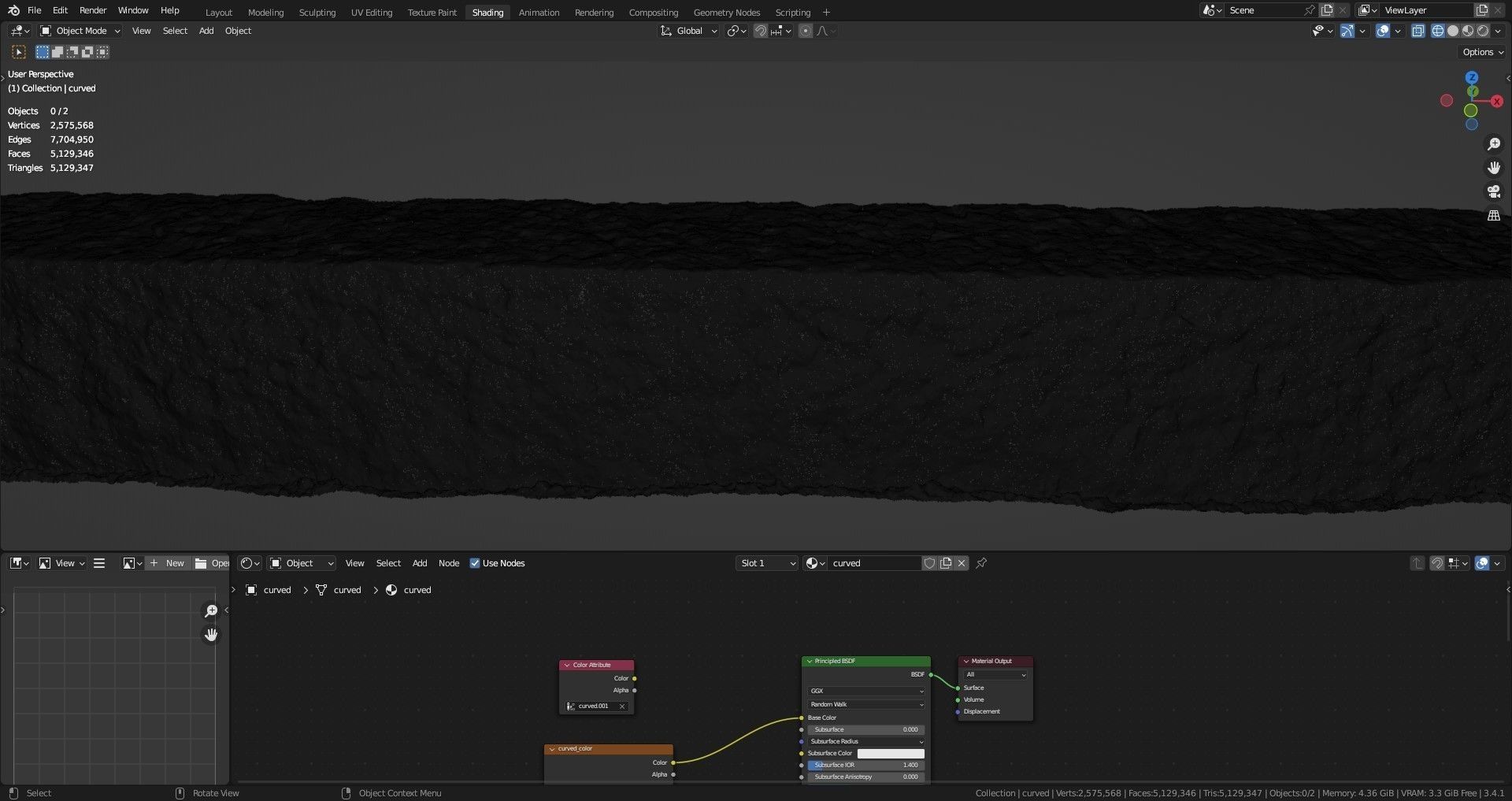Select the tweak select tool icon
The height and width of the screenshot is (801, 1512).
tap(19, 52)
